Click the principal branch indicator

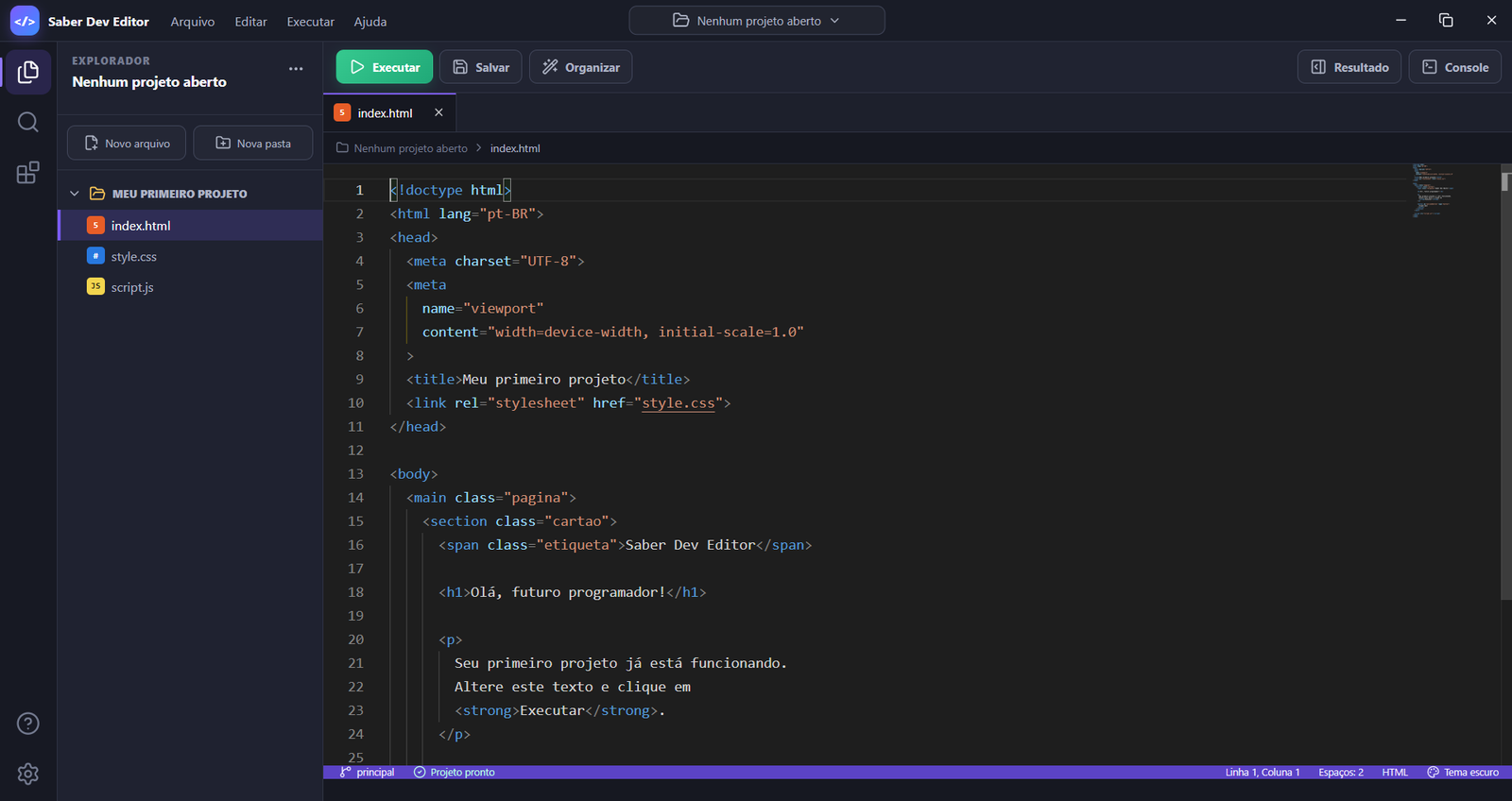[368, 773]
